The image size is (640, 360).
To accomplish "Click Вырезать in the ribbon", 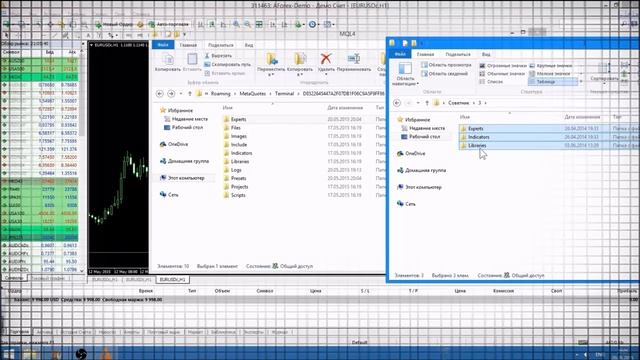I will (218, 56).
